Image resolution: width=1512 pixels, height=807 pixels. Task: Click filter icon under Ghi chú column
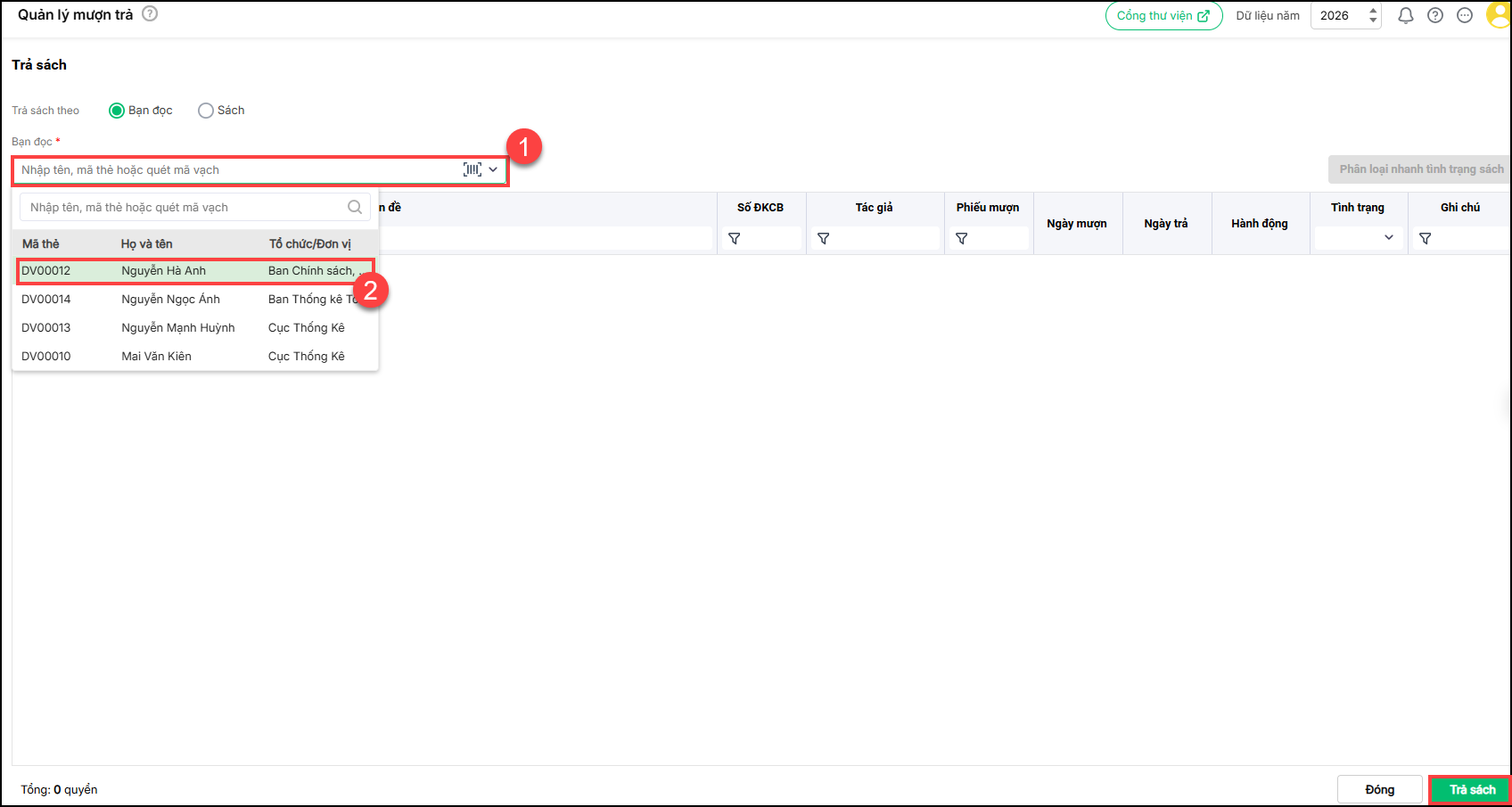pyautogui.click(x=1426, y=239)
